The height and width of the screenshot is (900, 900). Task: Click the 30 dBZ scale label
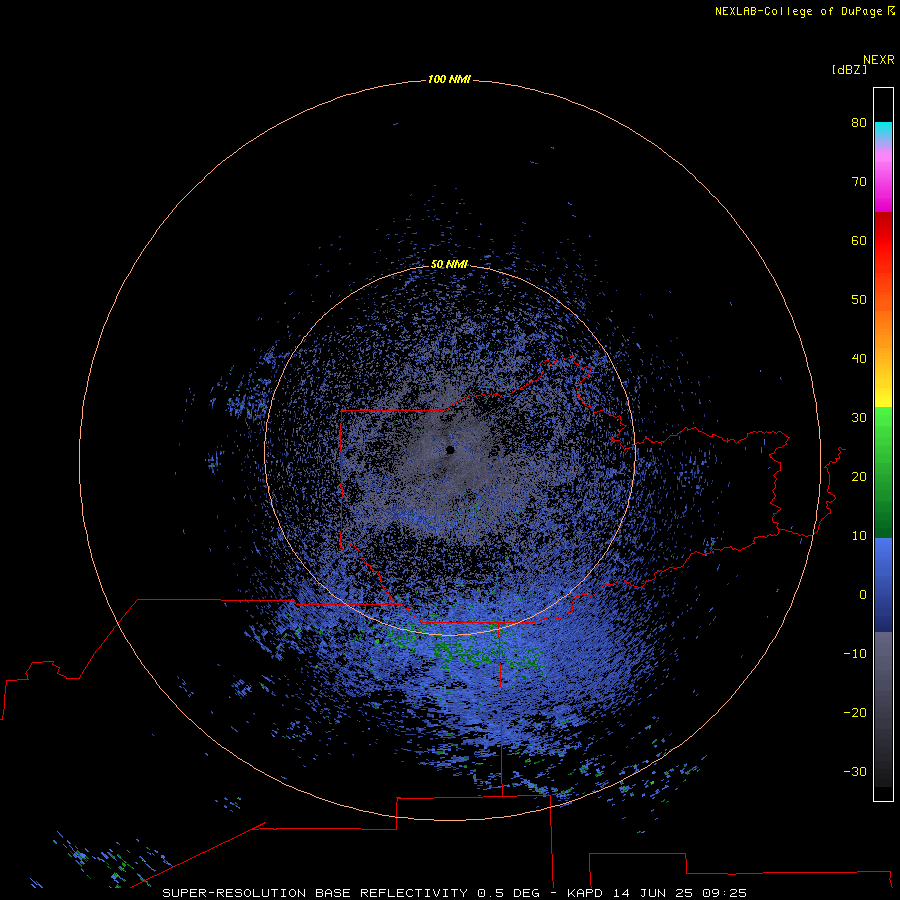pyautogui.click(x=859, y=418)
